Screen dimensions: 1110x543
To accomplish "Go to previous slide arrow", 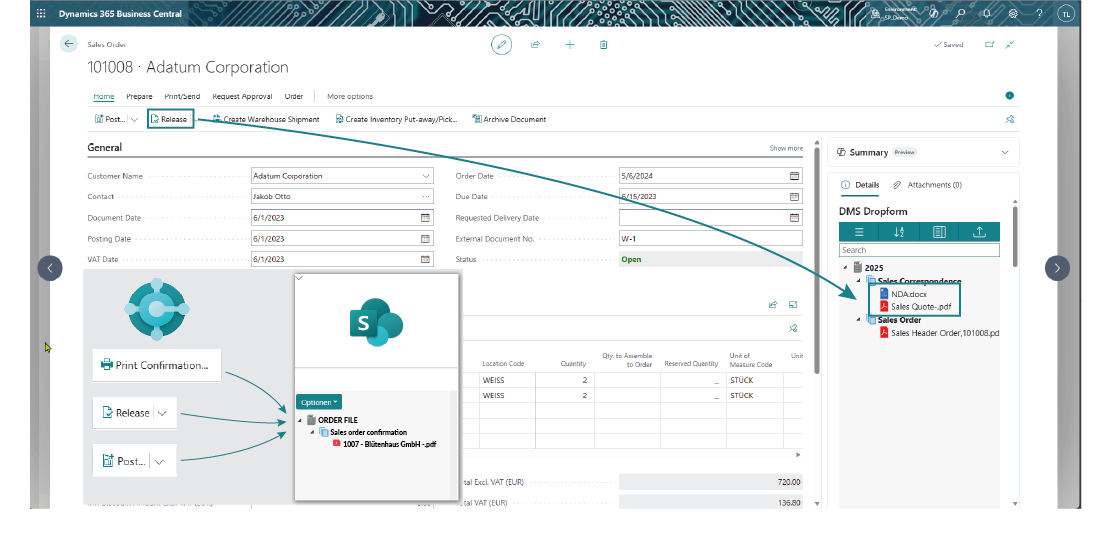I will pyautogui.click(x=50, y=268).
